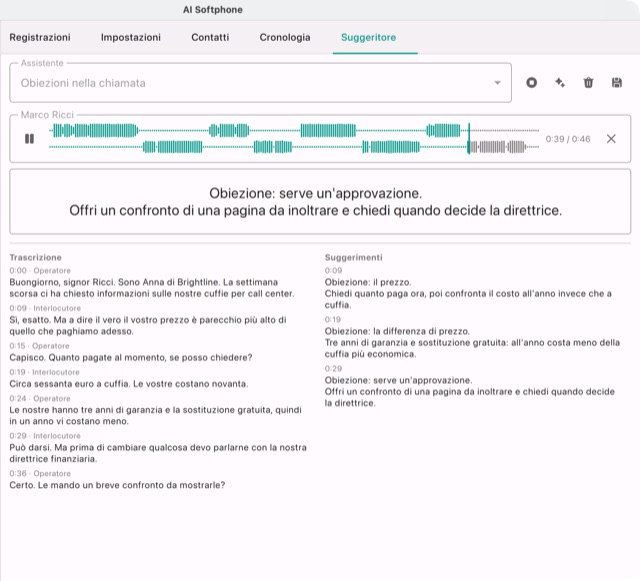
Task: Click 'Le nostre hanno tre anni di garanzia' line
Action: tap(156, 415)
